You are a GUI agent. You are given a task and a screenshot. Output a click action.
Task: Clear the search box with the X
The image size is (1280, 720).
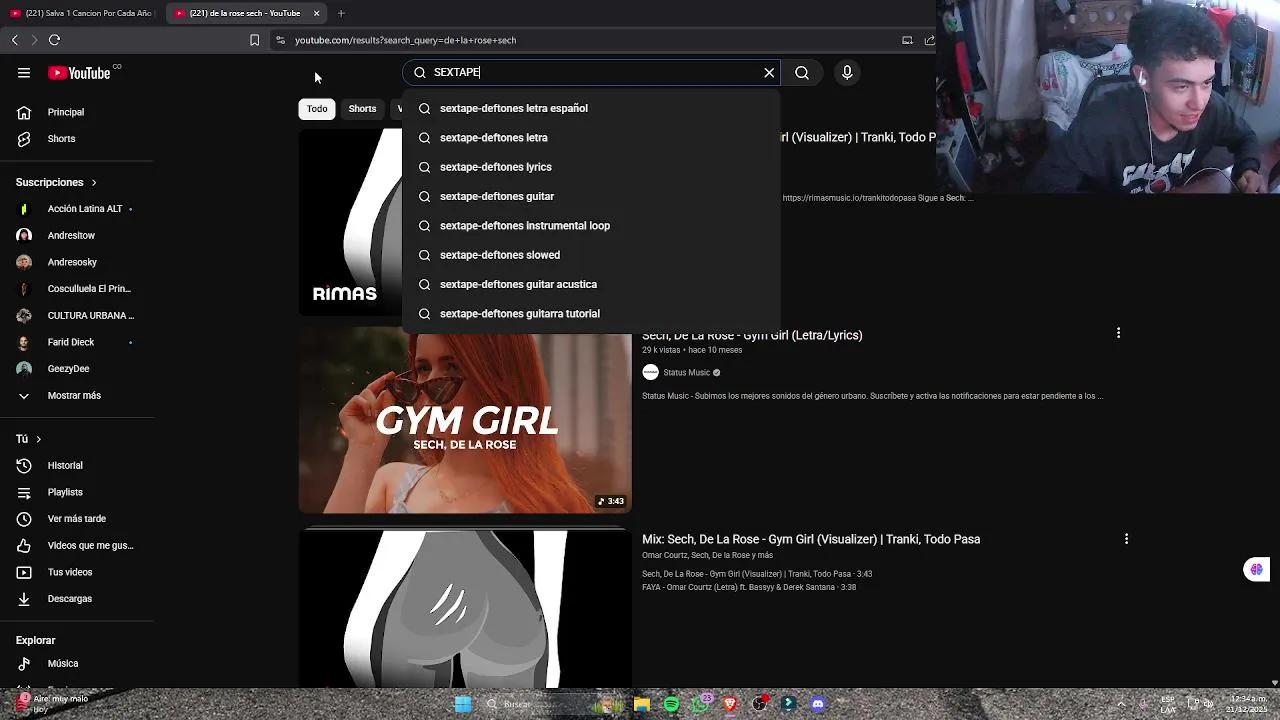(x=769, y=72)
